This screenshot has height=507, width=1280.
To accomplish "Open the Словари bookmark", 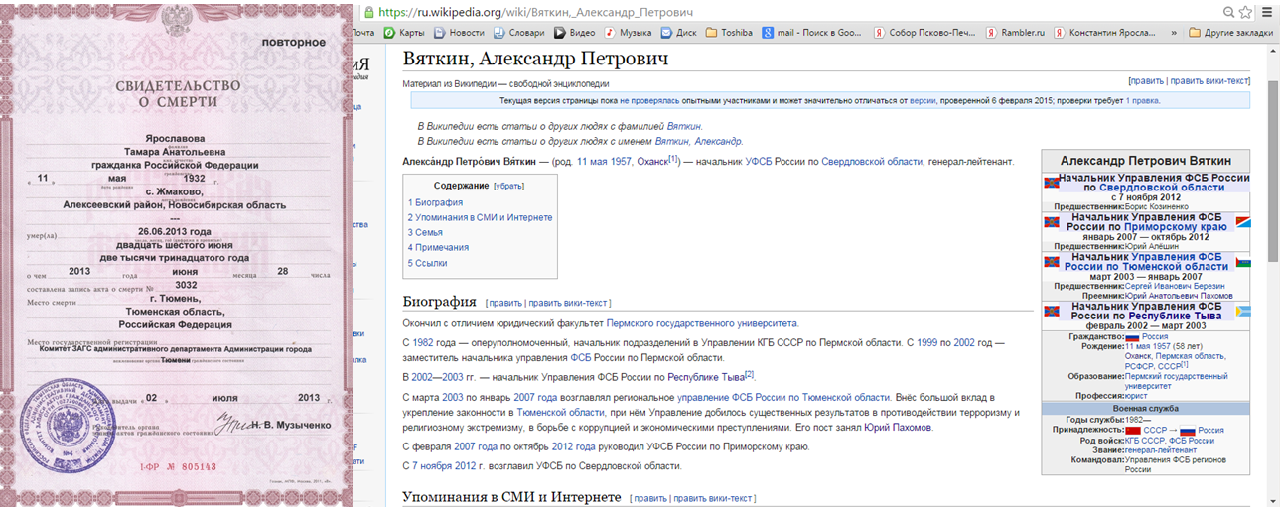I will point(518,32).
